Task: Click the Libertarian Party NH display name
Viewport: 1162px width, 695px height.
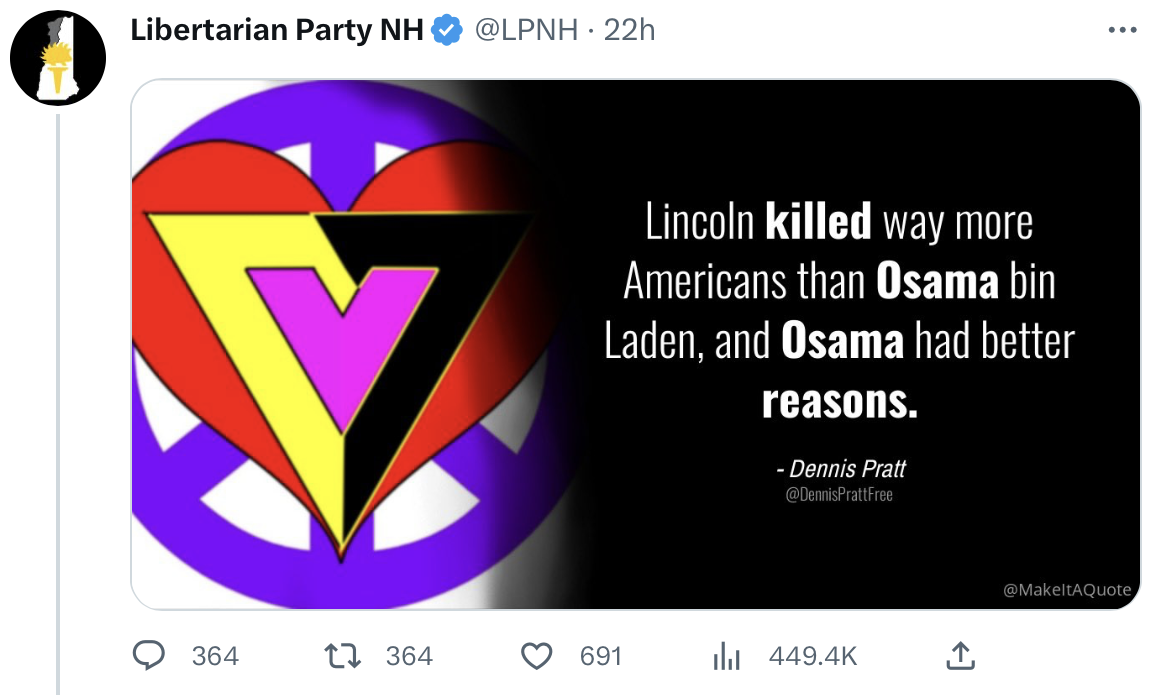Action: tap(278, 31)
